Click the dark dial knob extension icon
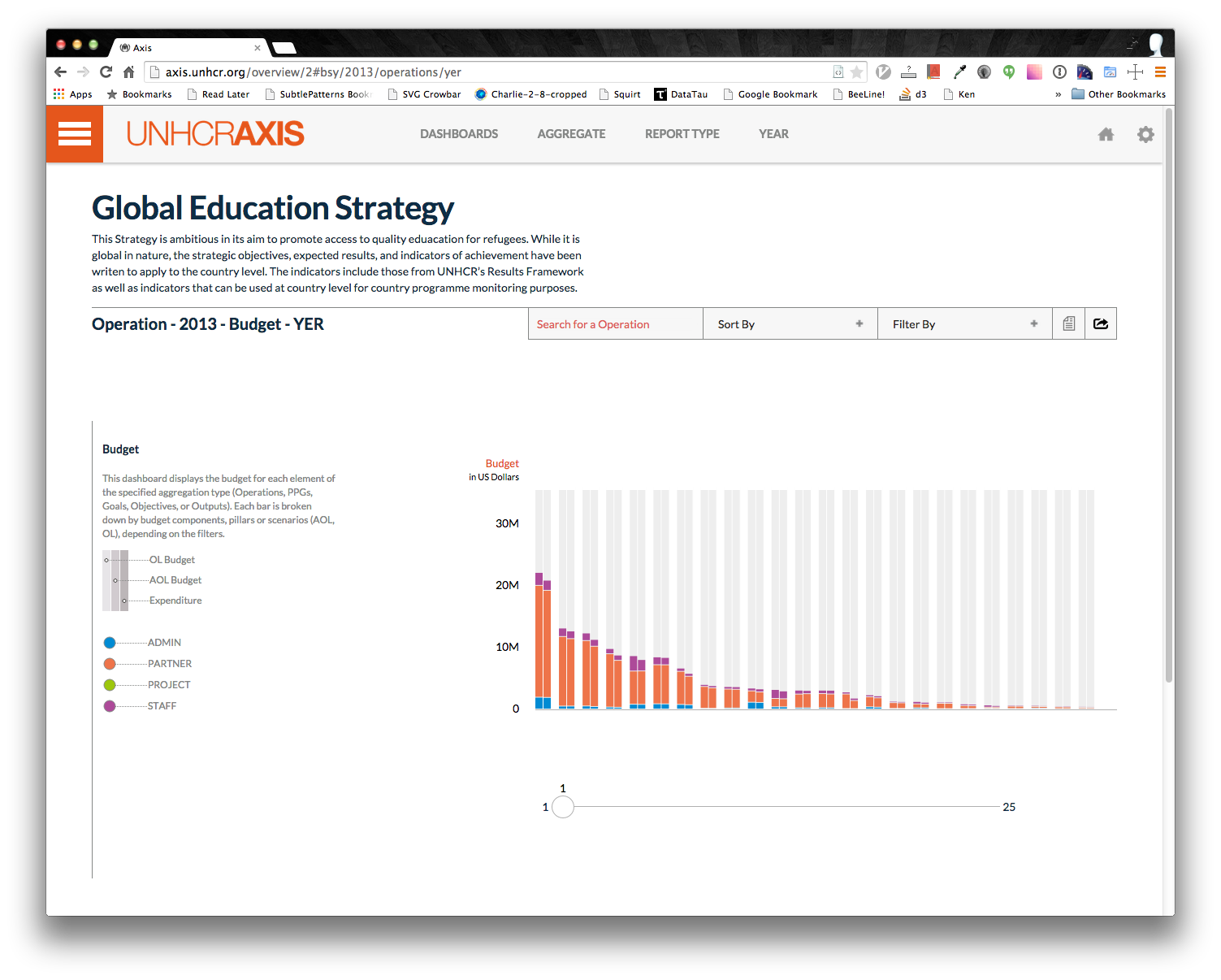This screenshot has height=980, width=1221. click(984, 72)
